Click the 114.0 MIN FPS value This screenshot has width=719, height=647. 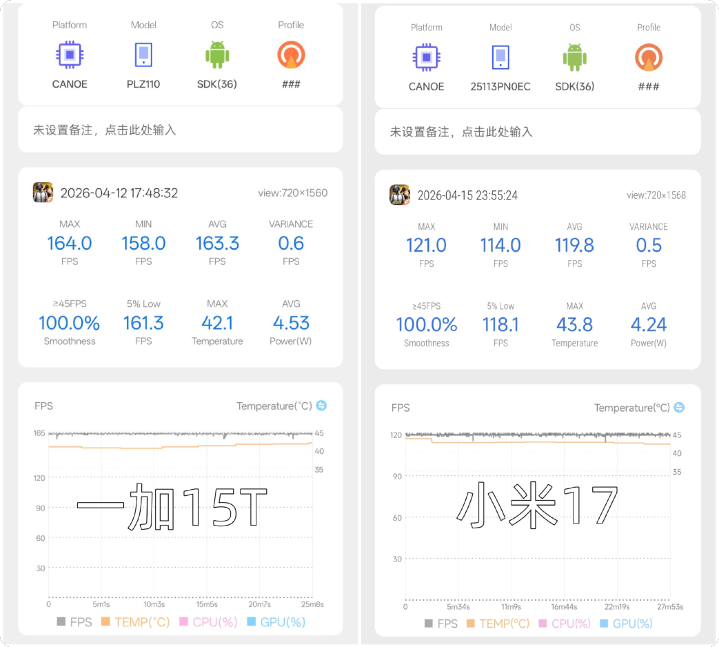coord(500,246)
